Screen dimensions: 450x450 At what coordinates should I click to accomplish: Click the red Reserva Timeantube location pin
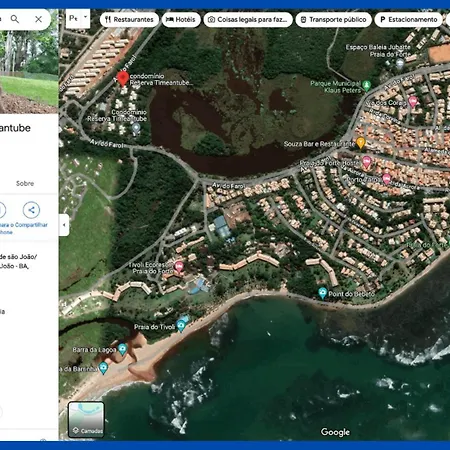click(x=123, y=79)
